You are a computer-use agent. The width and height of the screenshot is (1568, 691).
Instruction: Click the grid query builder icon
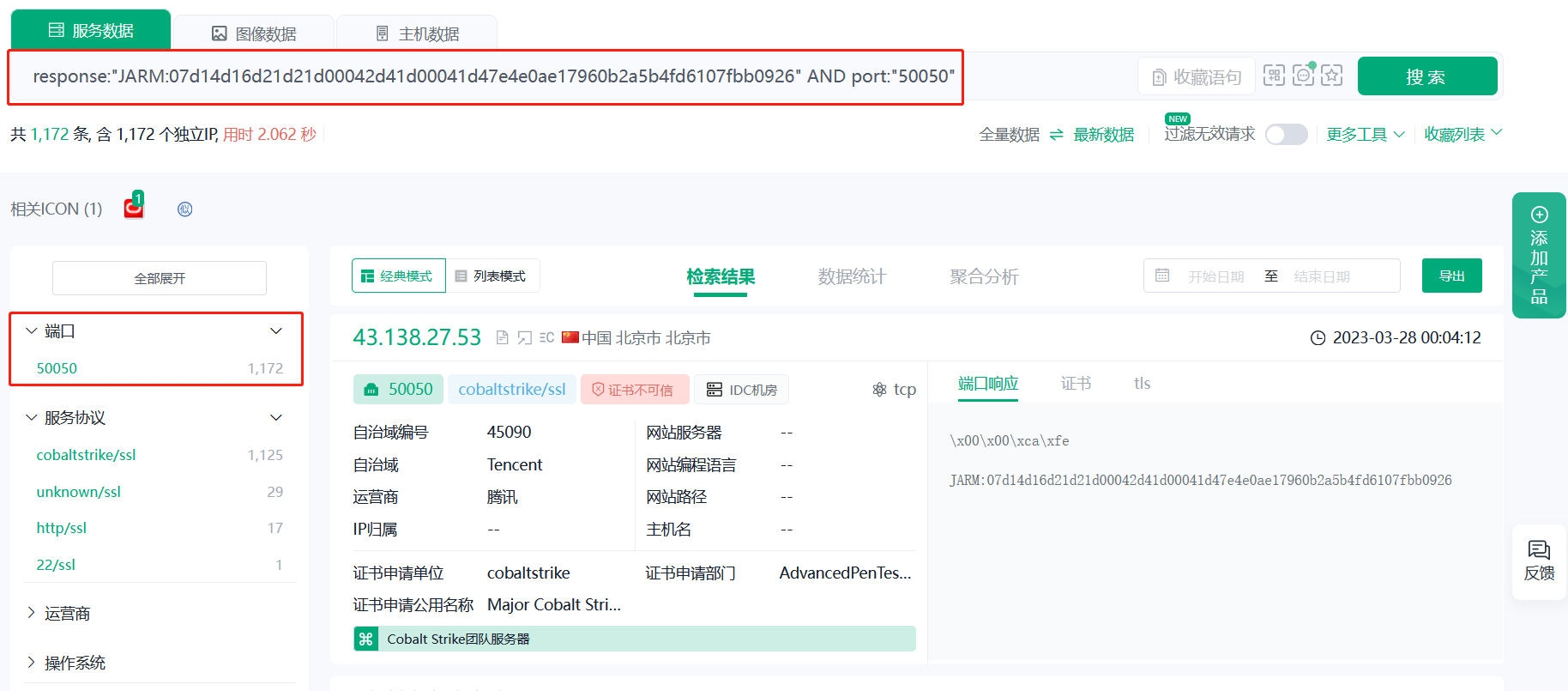tap(1274, 76)
